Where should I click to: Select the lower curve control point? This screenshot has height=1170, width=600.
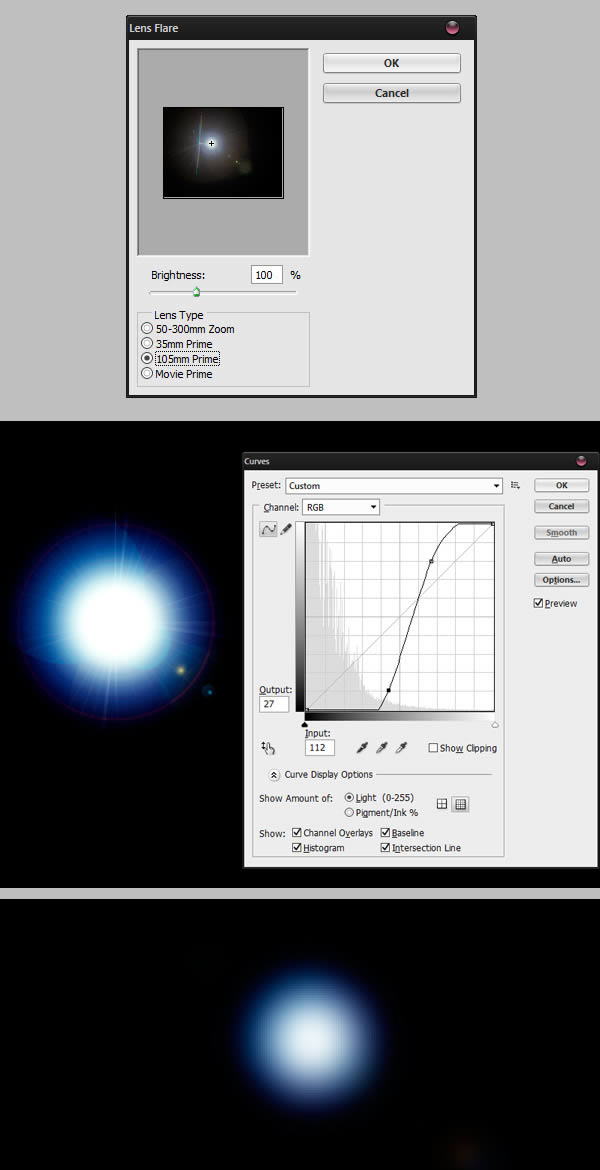pos(388,691)
